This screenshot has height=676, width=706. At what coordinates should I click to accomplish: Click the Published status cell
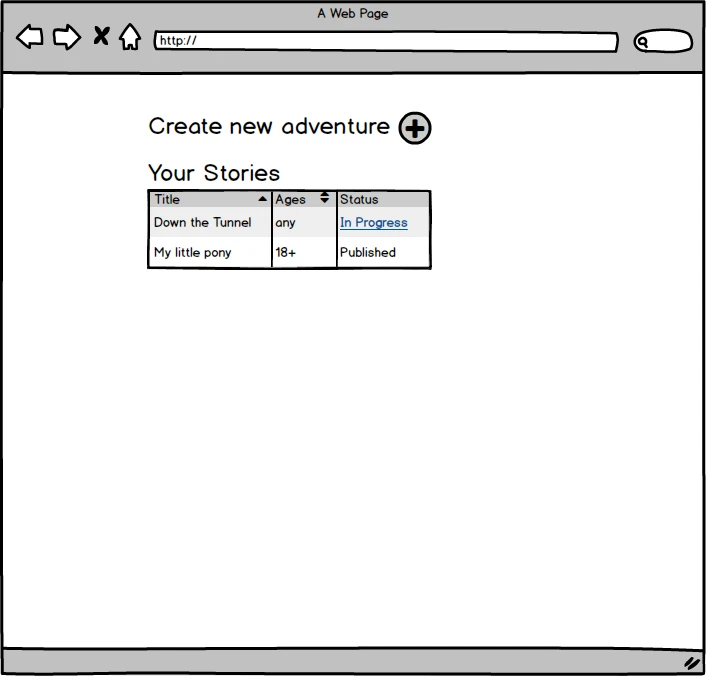pyautogui.click(x=384, y=252)
